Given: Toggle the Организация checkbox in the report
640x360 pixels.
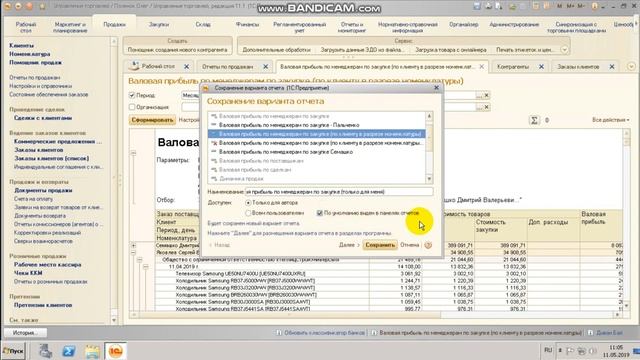Looking at the screenshot, I should 132,107.
